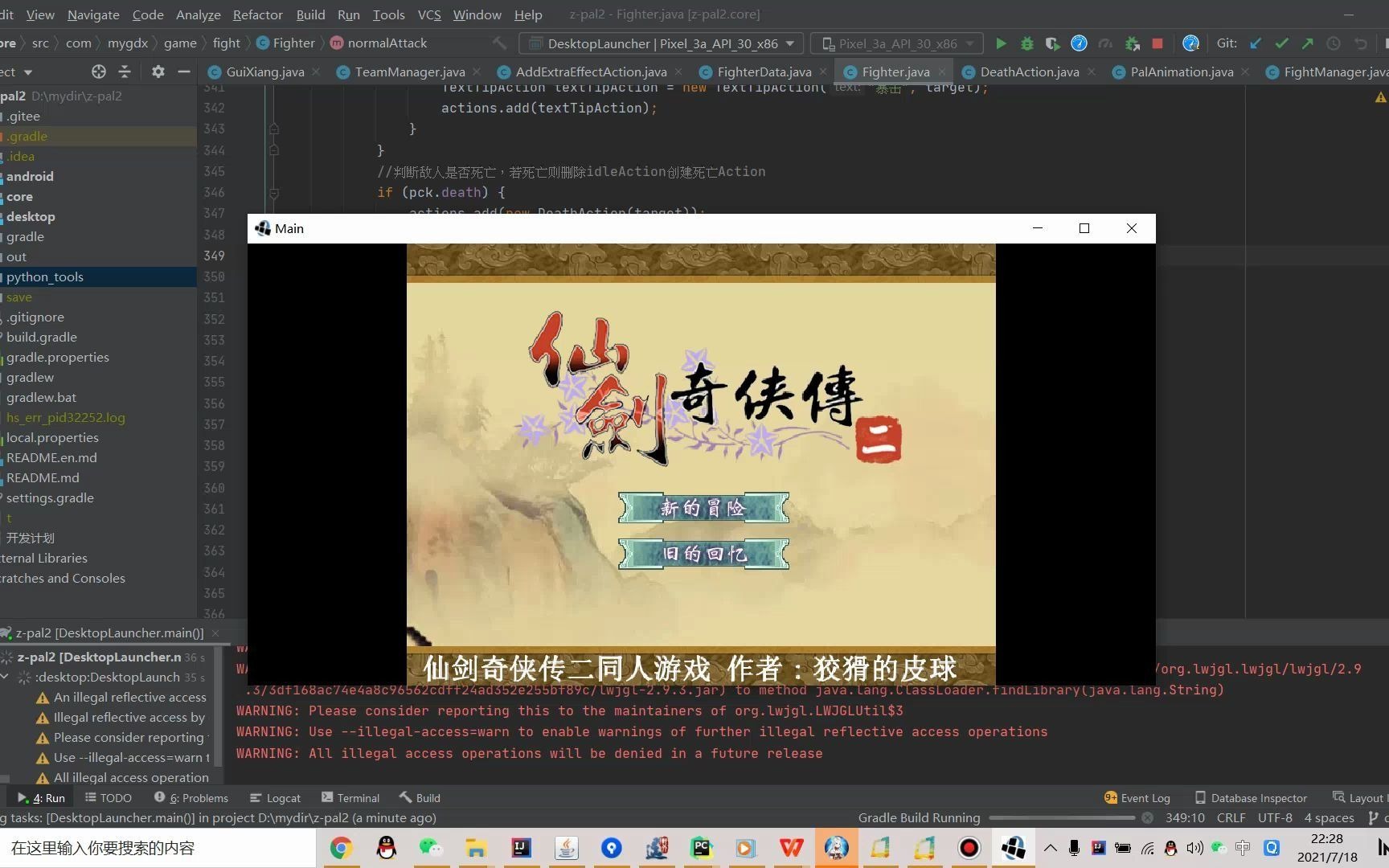Open WeChat from the taskbar
Image resolution: width=1389 pixels, height=868 pixels.
pyautogui.click(x=431, y=848)
